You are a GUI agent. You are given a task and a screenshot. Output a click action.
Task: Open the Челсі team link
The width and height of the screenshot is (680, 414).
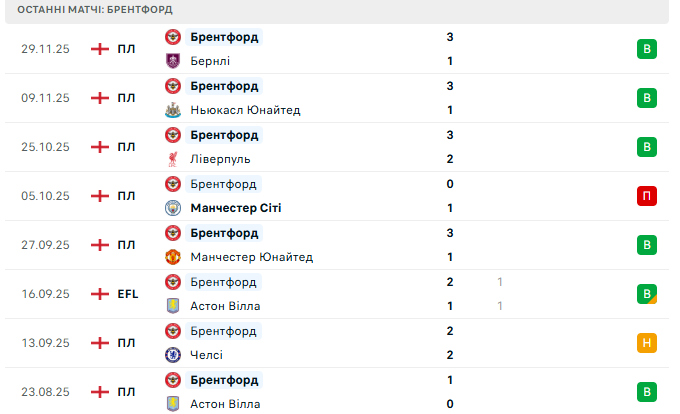(206, 355)
